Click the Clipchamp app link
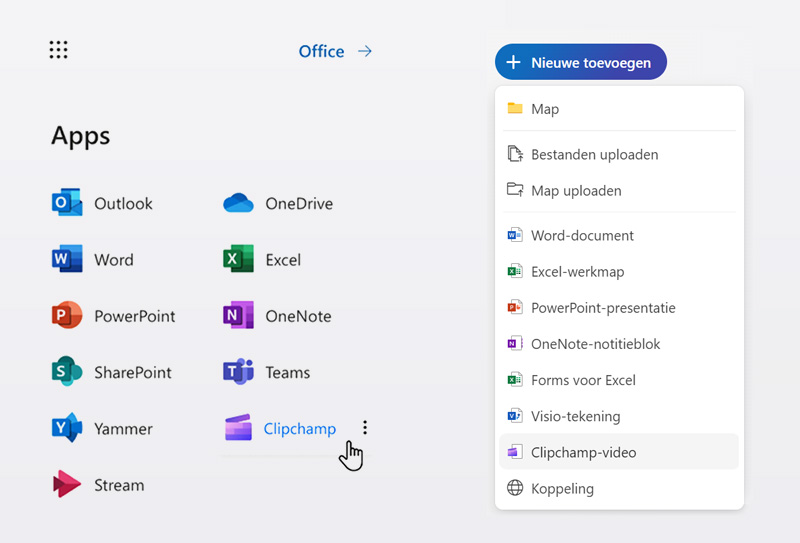 (x=299, y=429)
